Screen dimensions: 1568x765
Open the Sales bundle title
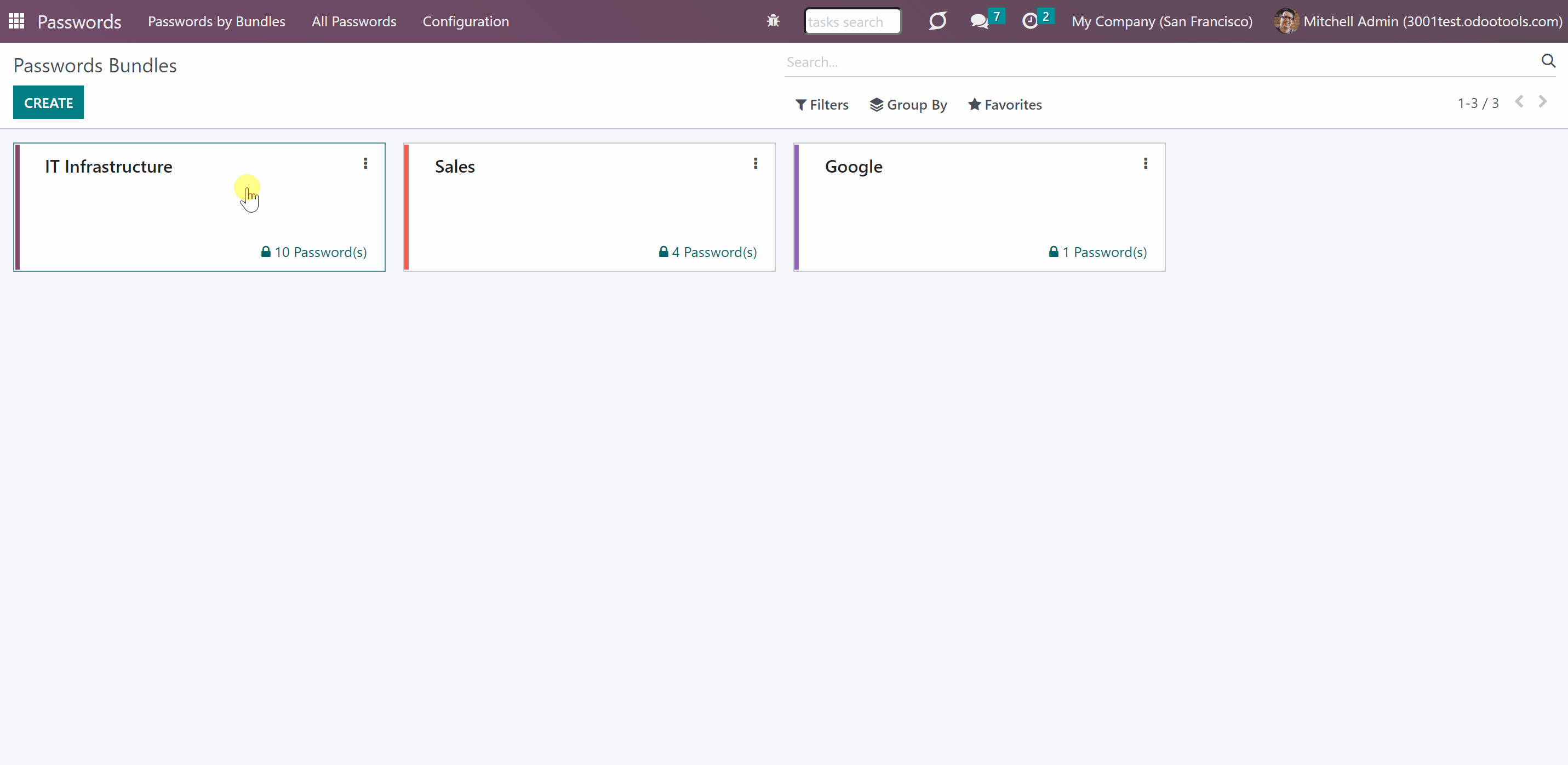(455, 167)
